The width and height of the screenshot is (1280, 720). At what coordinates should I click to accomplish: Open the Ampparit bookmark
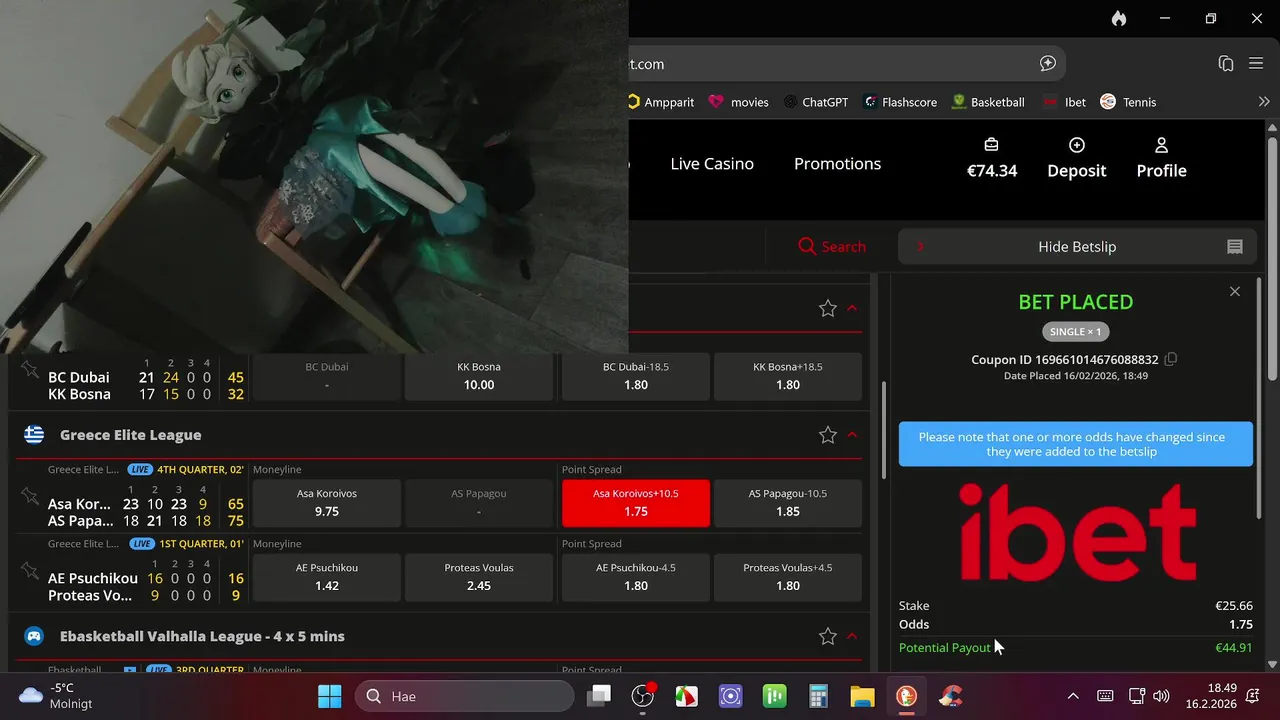pos(661,102)
